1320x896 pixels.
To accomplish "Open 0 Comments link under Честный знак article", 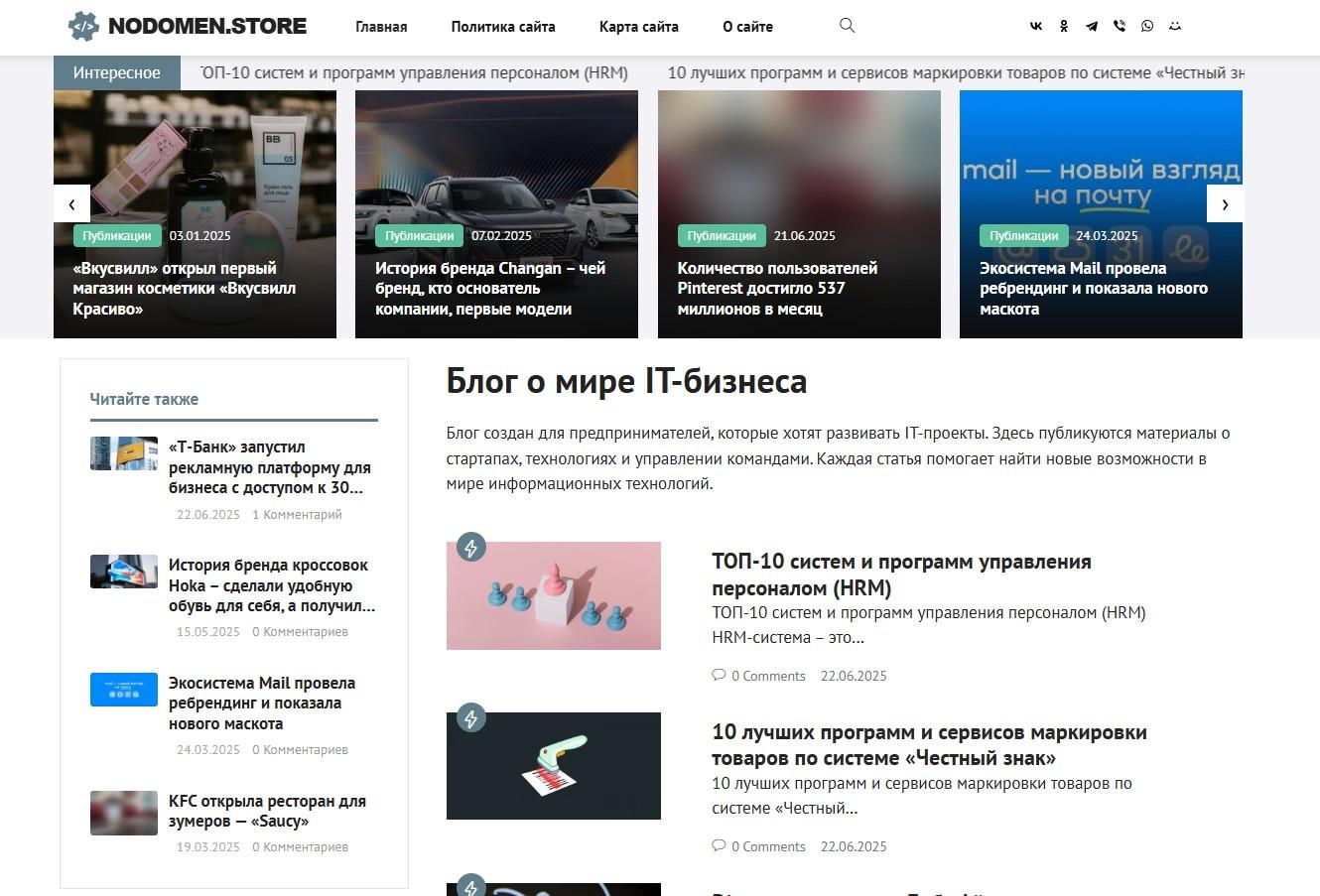I will (x=768, y=846).
